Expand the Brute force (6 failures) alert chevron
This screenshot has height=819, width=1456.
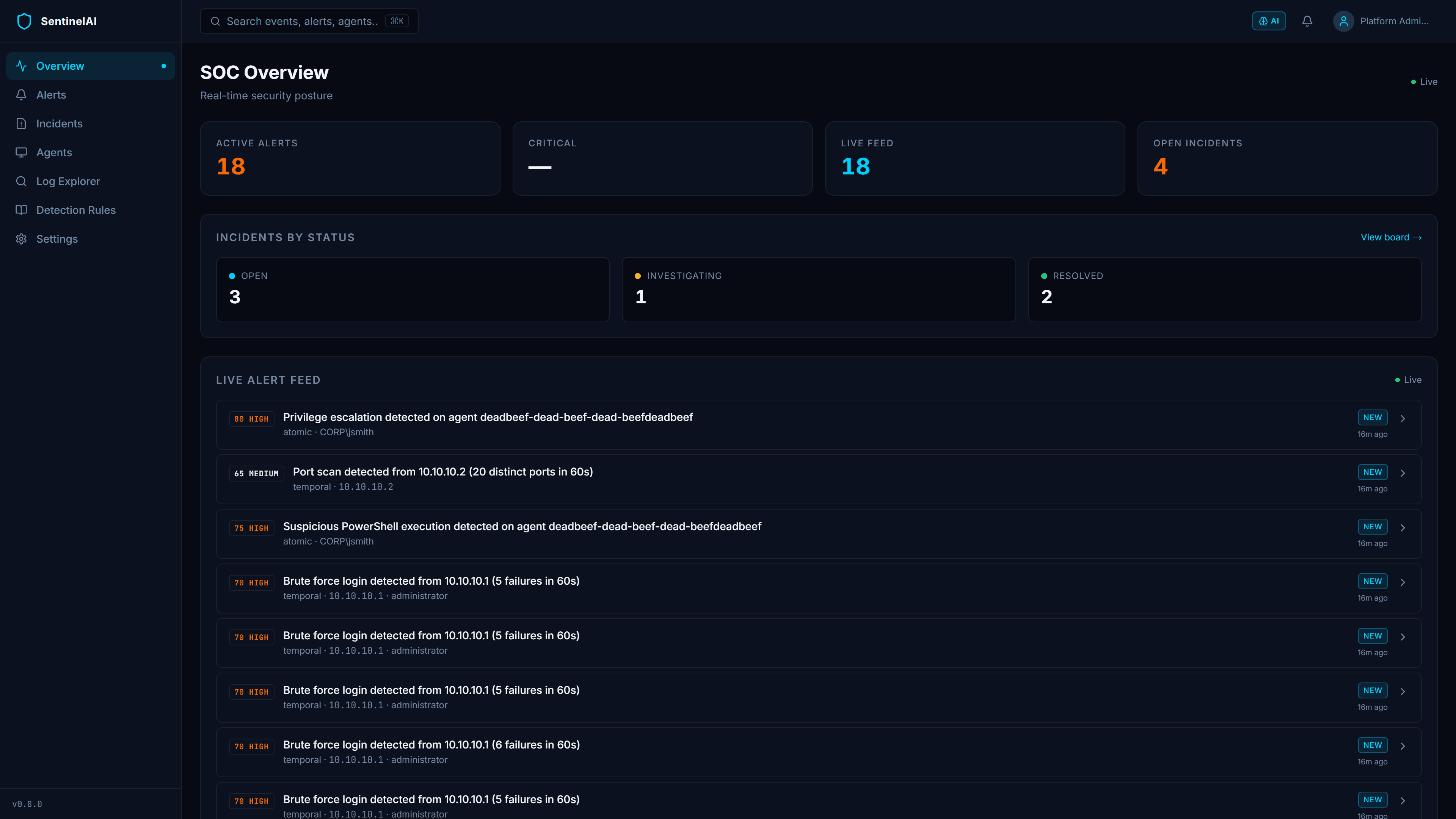click(1403, 746)
